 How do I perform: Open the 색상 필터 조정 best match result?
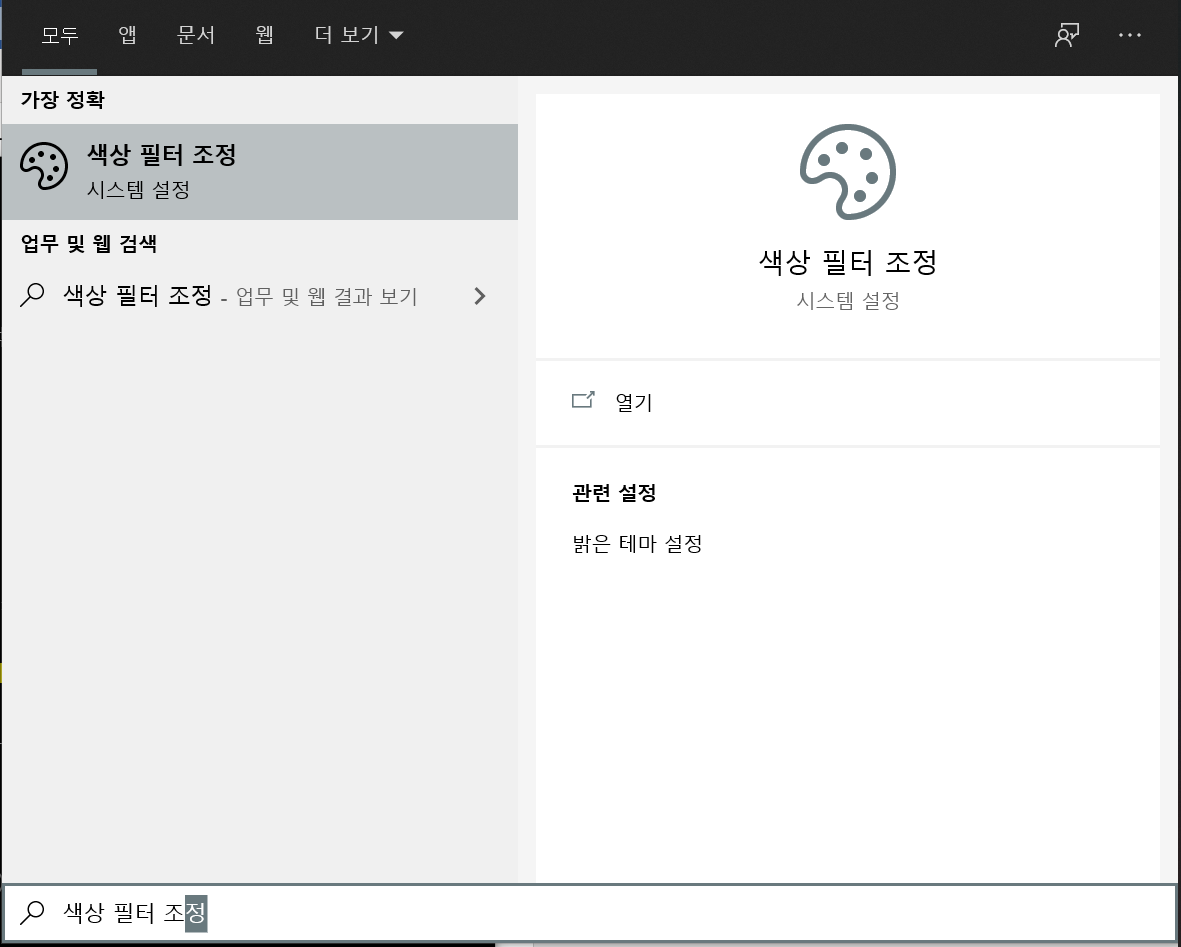click(260, 172)
